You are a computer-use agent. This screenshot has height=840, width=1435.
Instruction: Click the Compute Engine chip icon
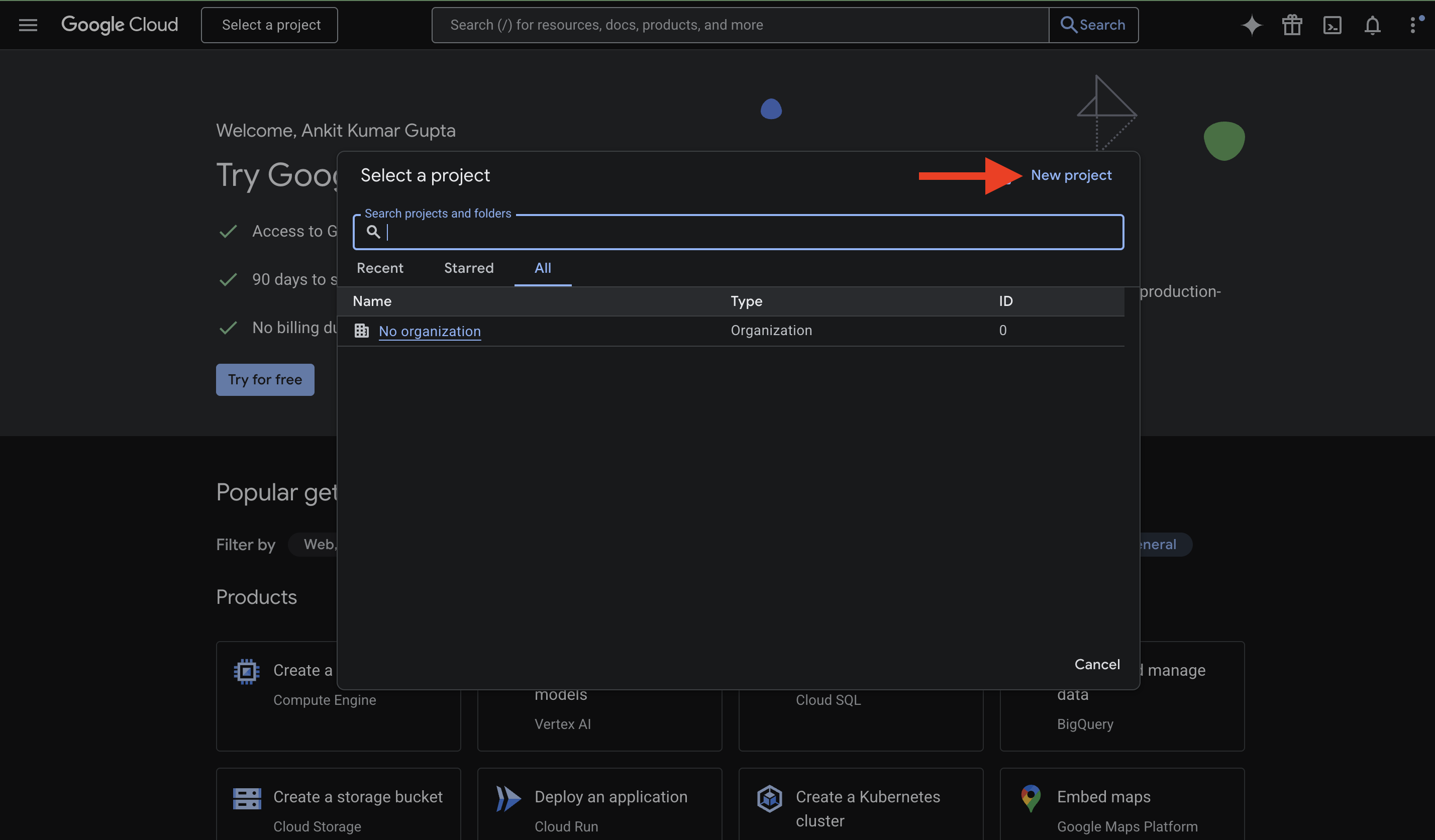247,671
